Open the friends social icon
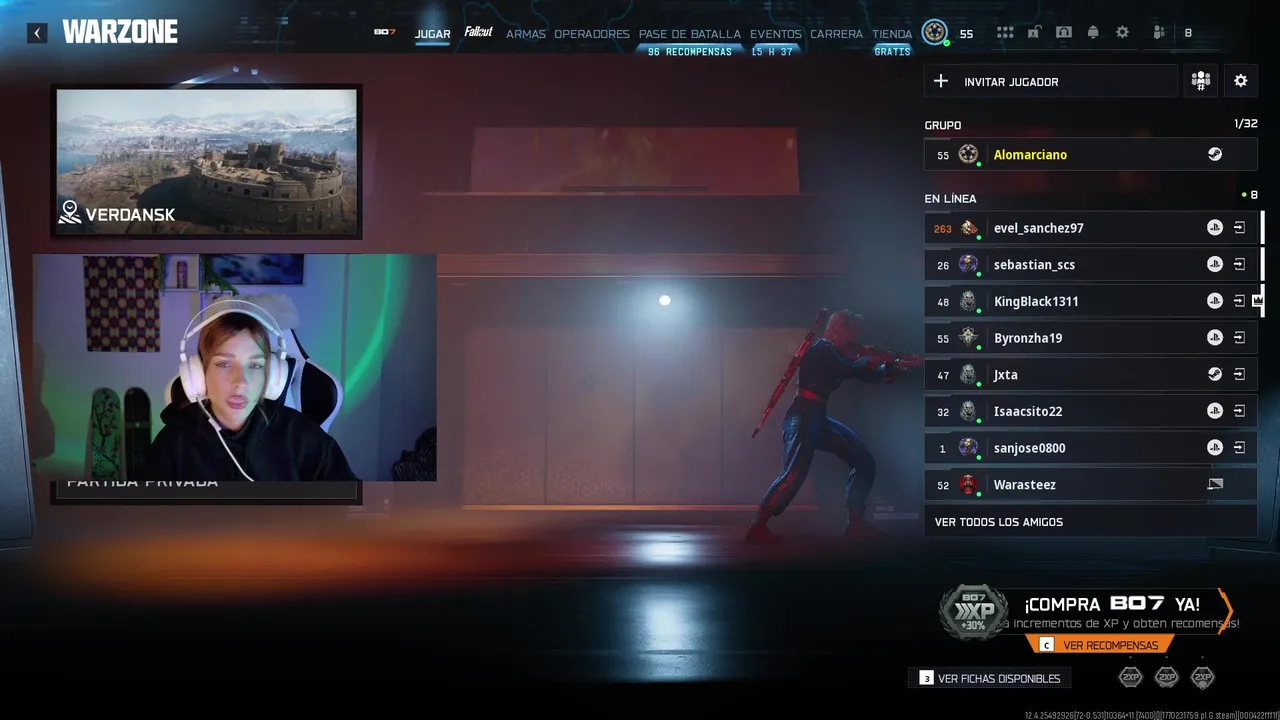The image size is (1280, 720). pos(1158,33)
